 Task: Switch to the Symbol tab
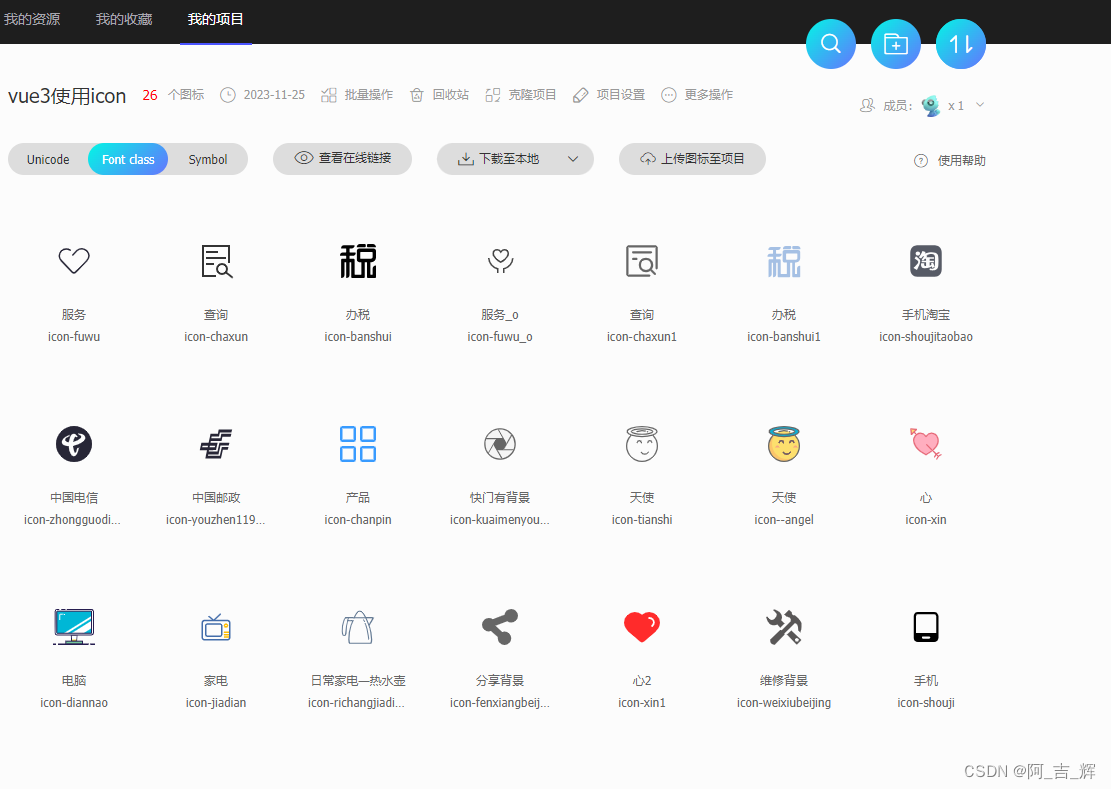click(207, 159)
